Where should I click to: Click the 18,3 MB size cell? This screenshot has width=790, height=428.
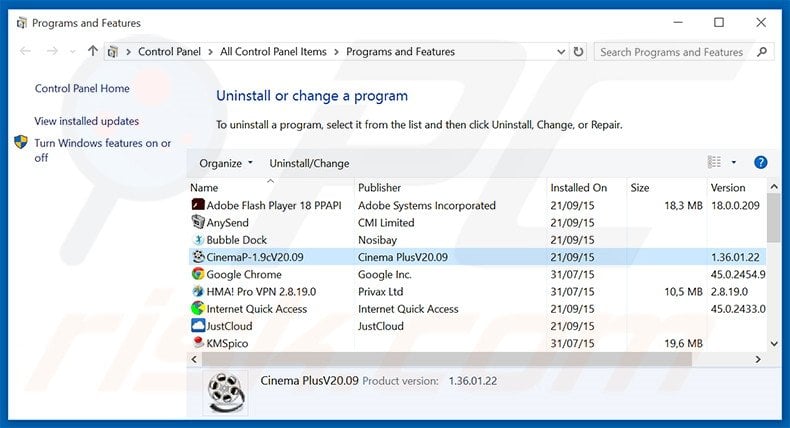pyautogui.click(x=683, y=205)
